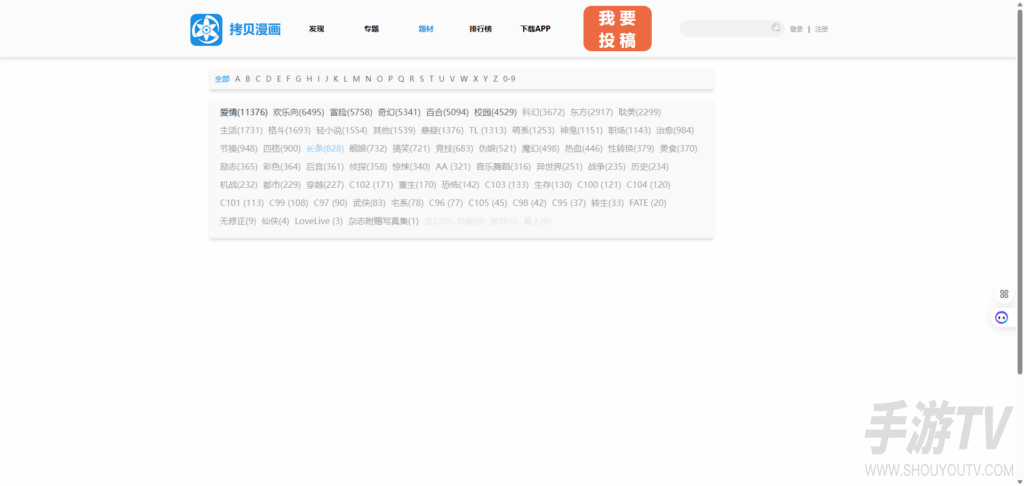Click the search magnifier icon
Image resolution: width=1024 pixels, height=486 pixels.
coord(776,28)
